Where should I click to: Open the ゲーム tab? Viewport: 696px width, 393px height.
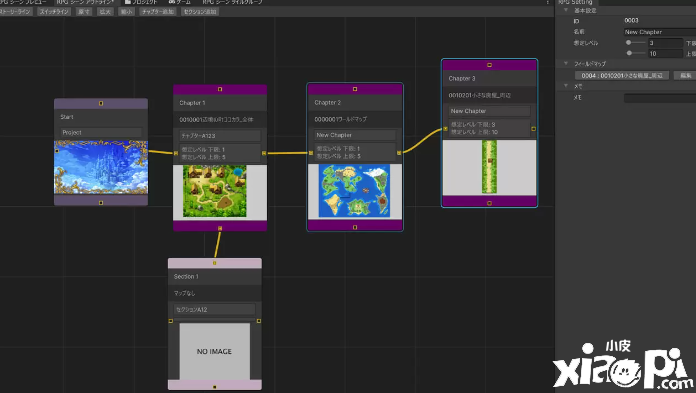point(180,2)
